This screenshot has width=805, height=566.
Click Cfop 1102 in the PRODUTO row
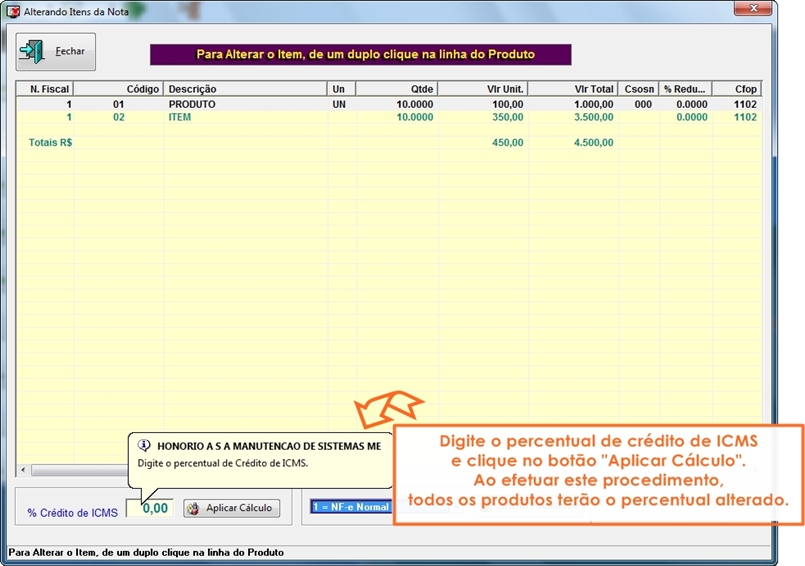click(745, 104)
